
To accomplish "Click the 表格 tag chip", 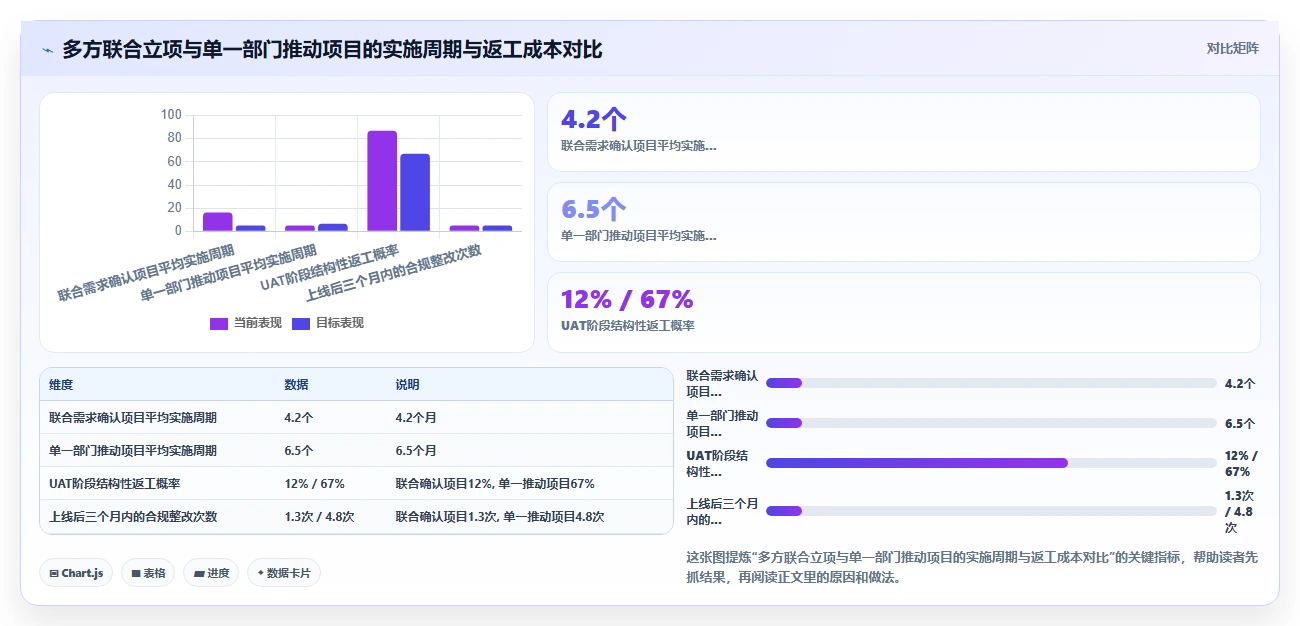I will [148, 573].
